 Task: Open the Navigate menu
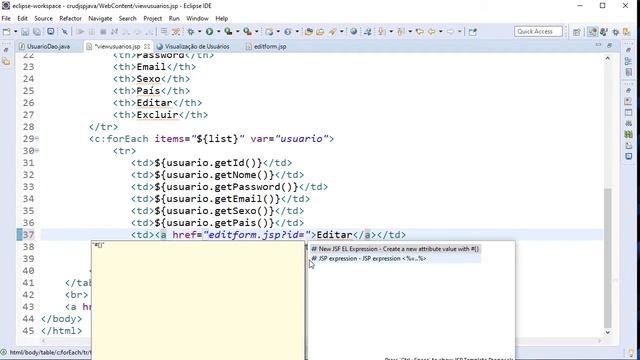tap(100, 18)
